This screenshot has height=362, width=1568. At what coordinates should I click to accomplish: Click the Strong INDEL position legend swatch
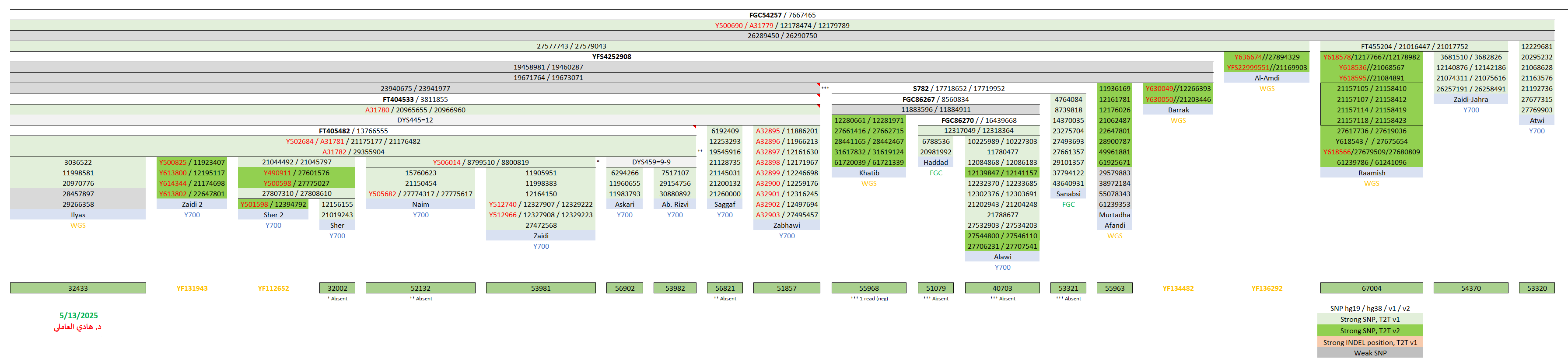[x=1369, y=342]
